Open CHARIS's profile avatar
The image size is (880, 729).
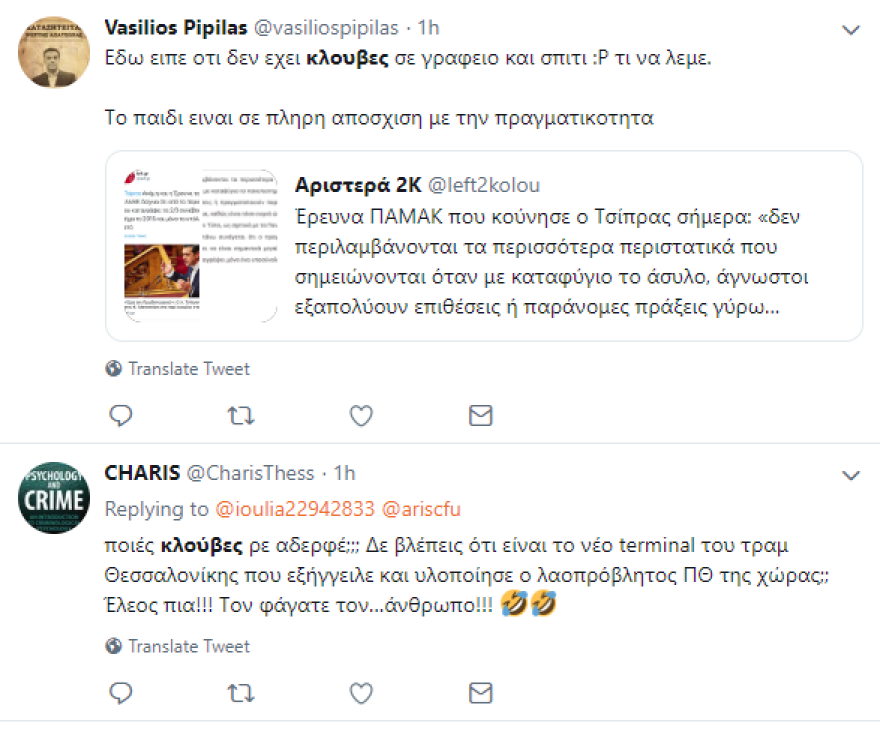(x=53, y=496)
